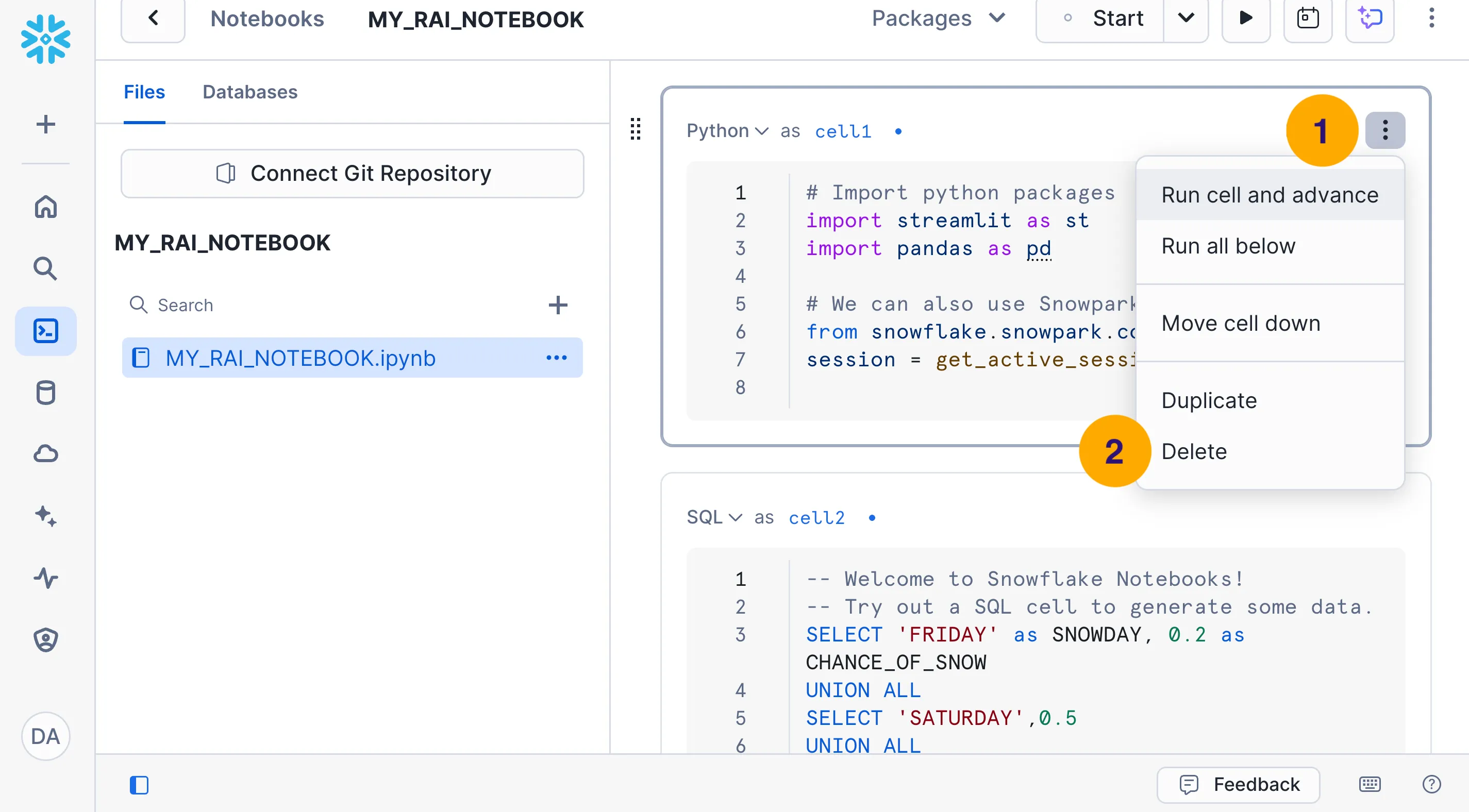Choose Run cell and advance

point(1270,194)
